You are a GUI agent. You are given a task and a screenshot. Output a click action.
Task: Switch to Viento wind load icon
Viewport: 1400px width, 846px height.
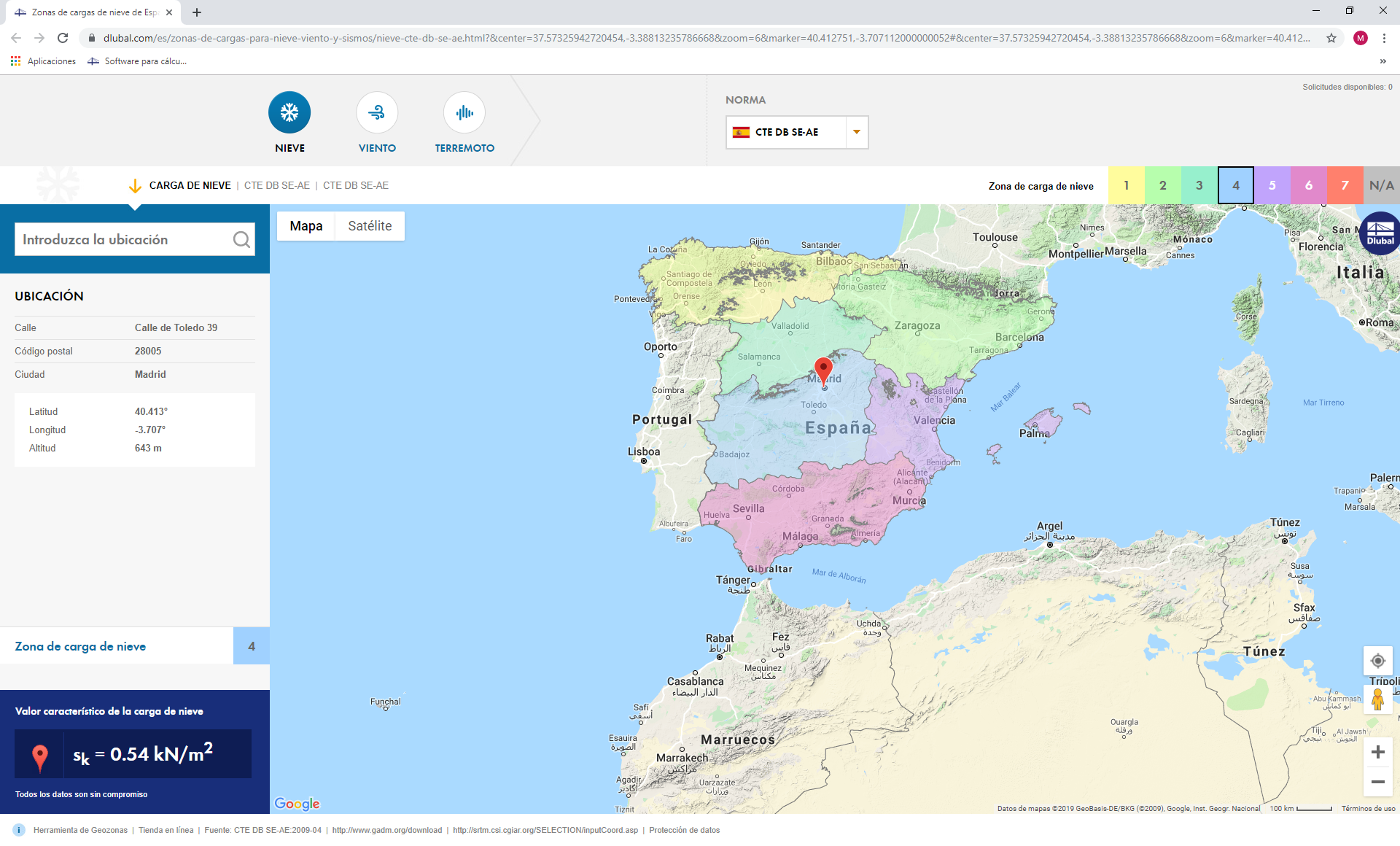pyautogui.click(x=377, y=112)
